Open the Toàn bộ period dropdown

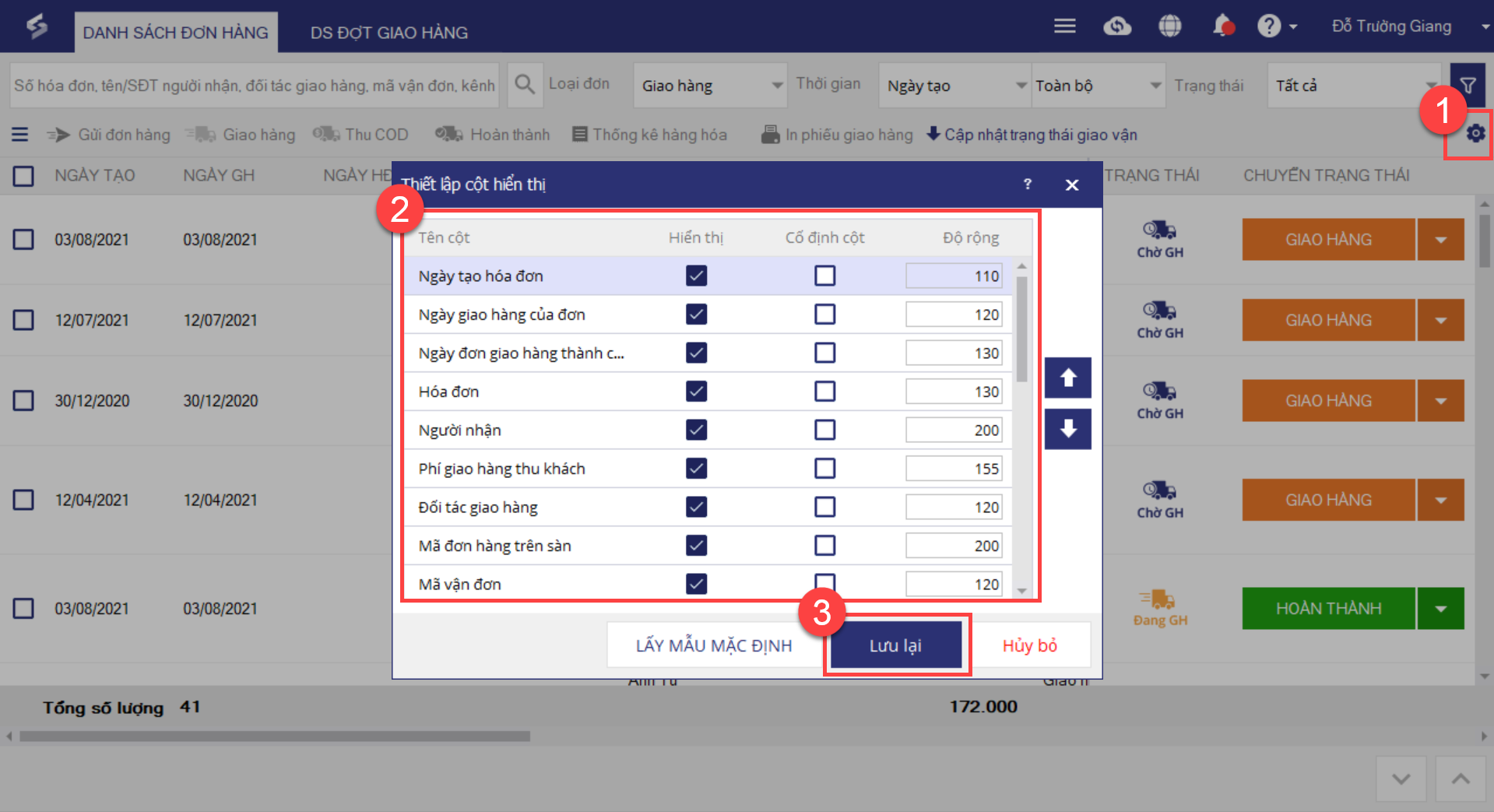tap(1099, 86)
